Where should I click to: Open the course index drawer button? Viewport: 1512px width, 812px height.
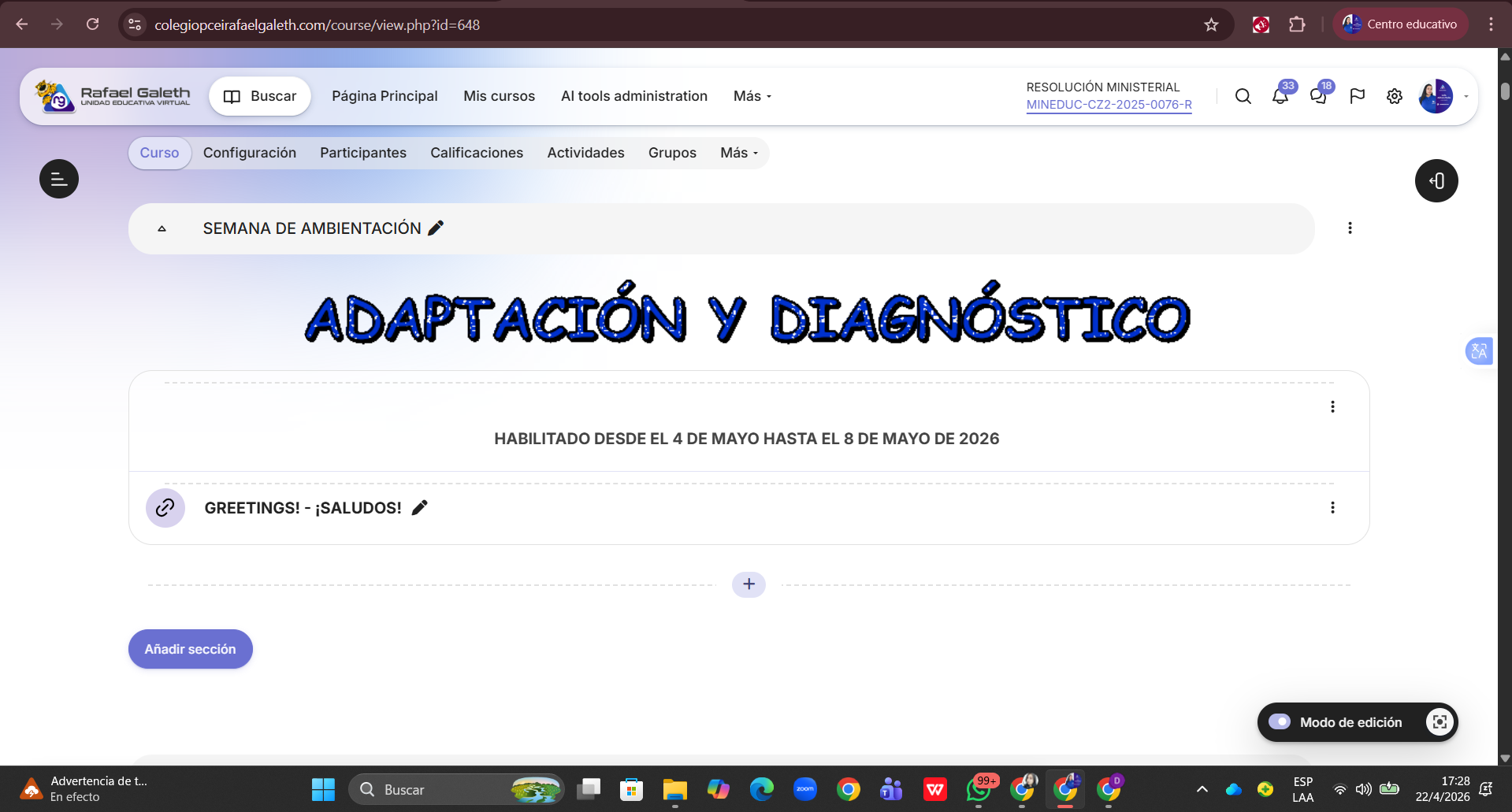(59, 179)
